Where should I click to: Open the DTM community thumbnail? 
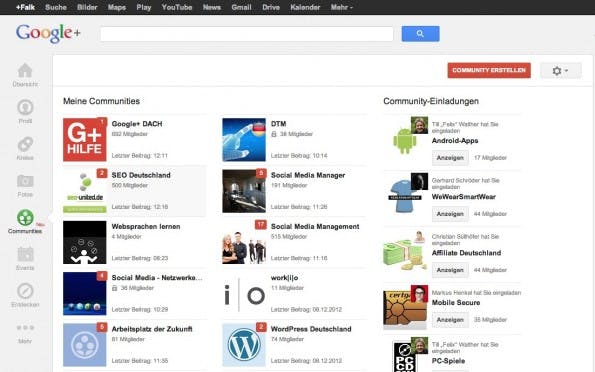click(244, 140)
